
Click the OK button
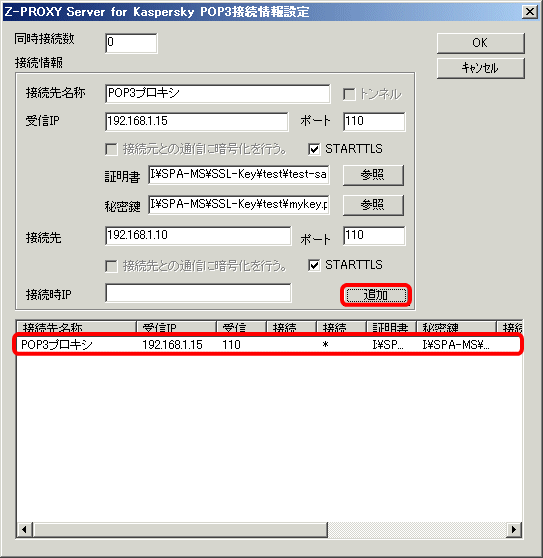480,43
